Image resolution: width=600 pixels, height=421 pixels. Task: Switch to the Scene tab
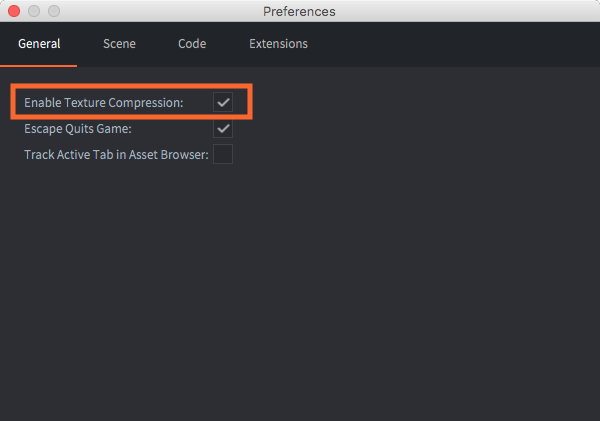[x=119, y=44]
